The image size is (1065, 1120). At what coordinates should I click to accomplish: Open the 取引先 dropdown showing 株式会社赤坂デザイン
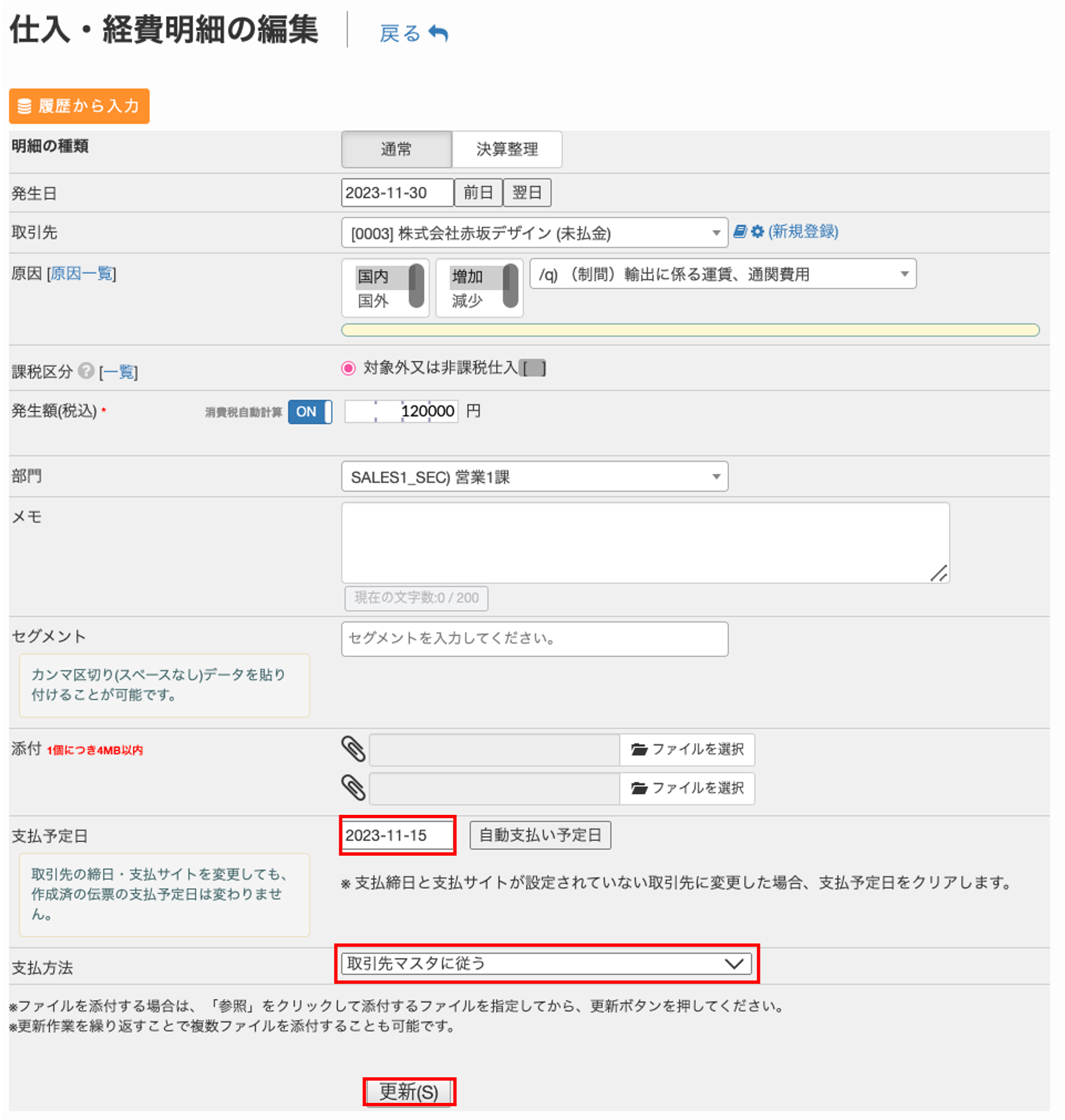tap(534, 233)
